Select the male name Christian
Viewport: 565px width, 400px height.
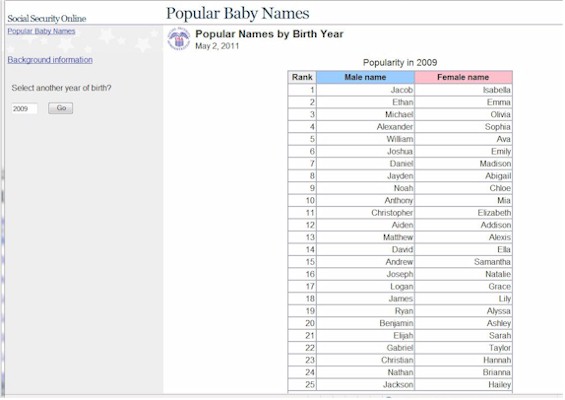tap(397, 360)
